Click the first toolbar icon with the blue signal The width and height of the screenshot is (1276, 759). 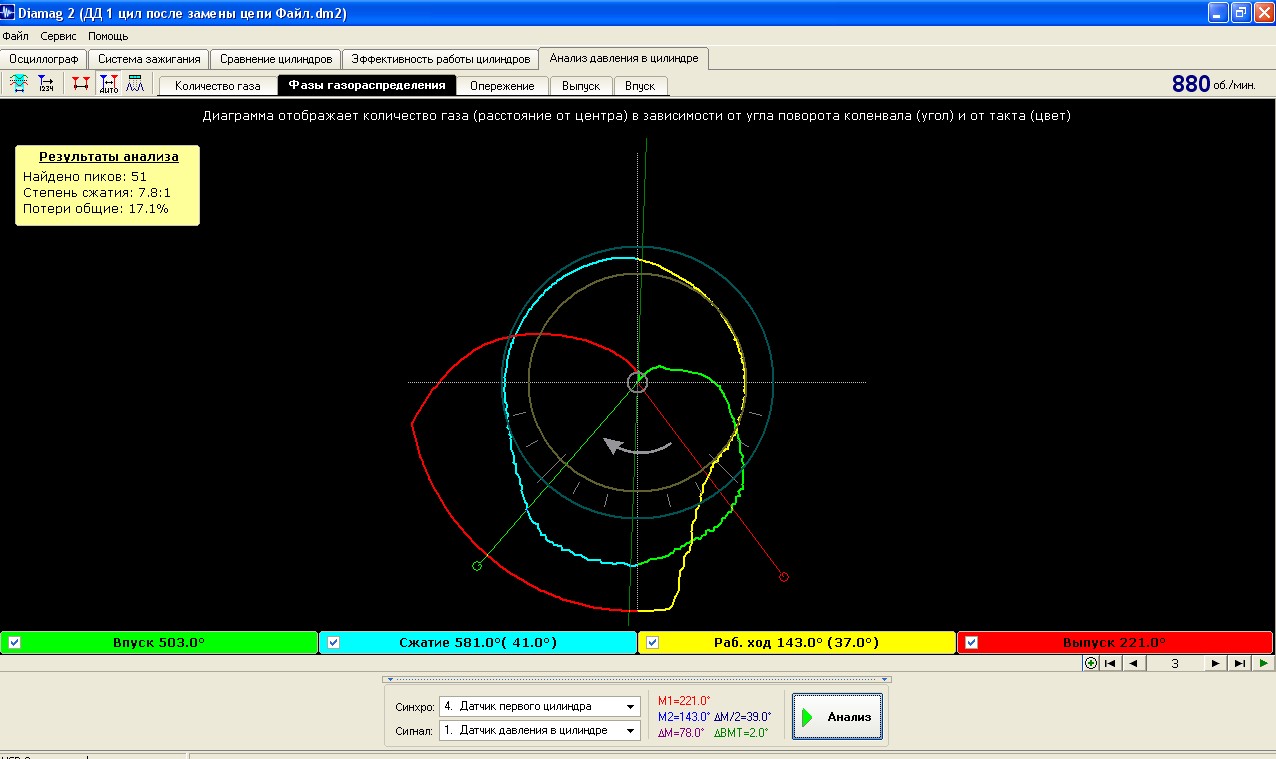[x=18, y=84]
